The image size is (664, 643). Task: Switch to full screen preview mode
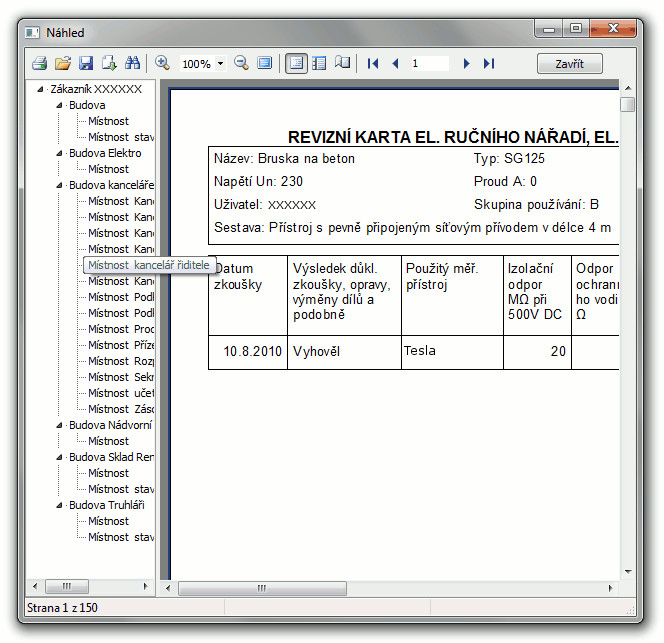coord(265,64)
